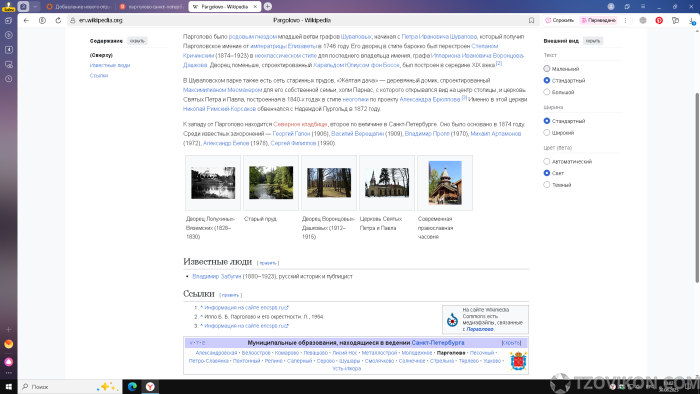
Task: Select Стандартный width radio under Ширина
Action: pos(546,121)
